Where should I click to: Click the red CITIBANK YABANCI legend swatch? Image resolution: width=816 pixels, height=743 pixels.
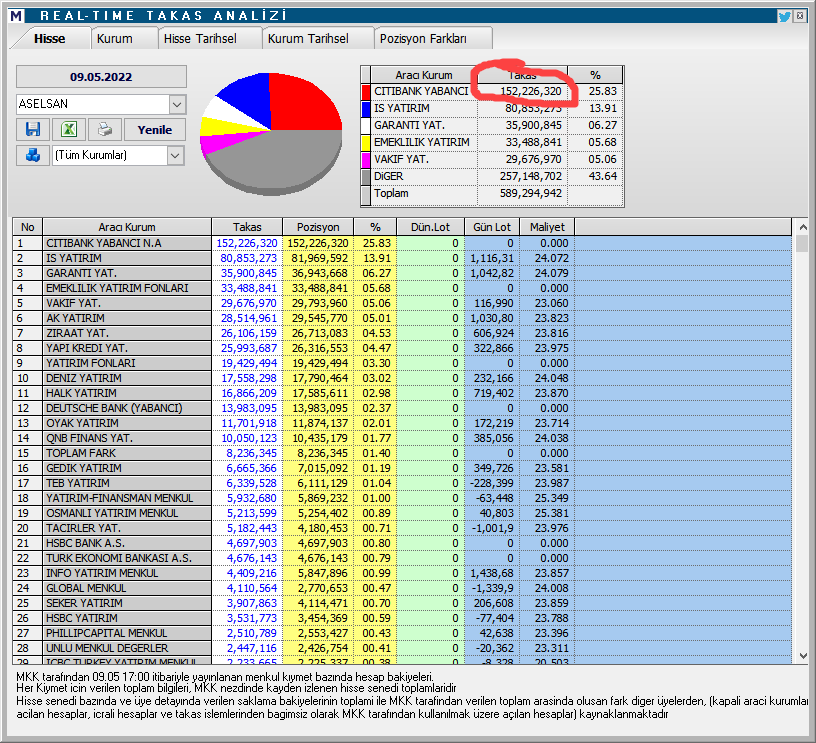366,92
